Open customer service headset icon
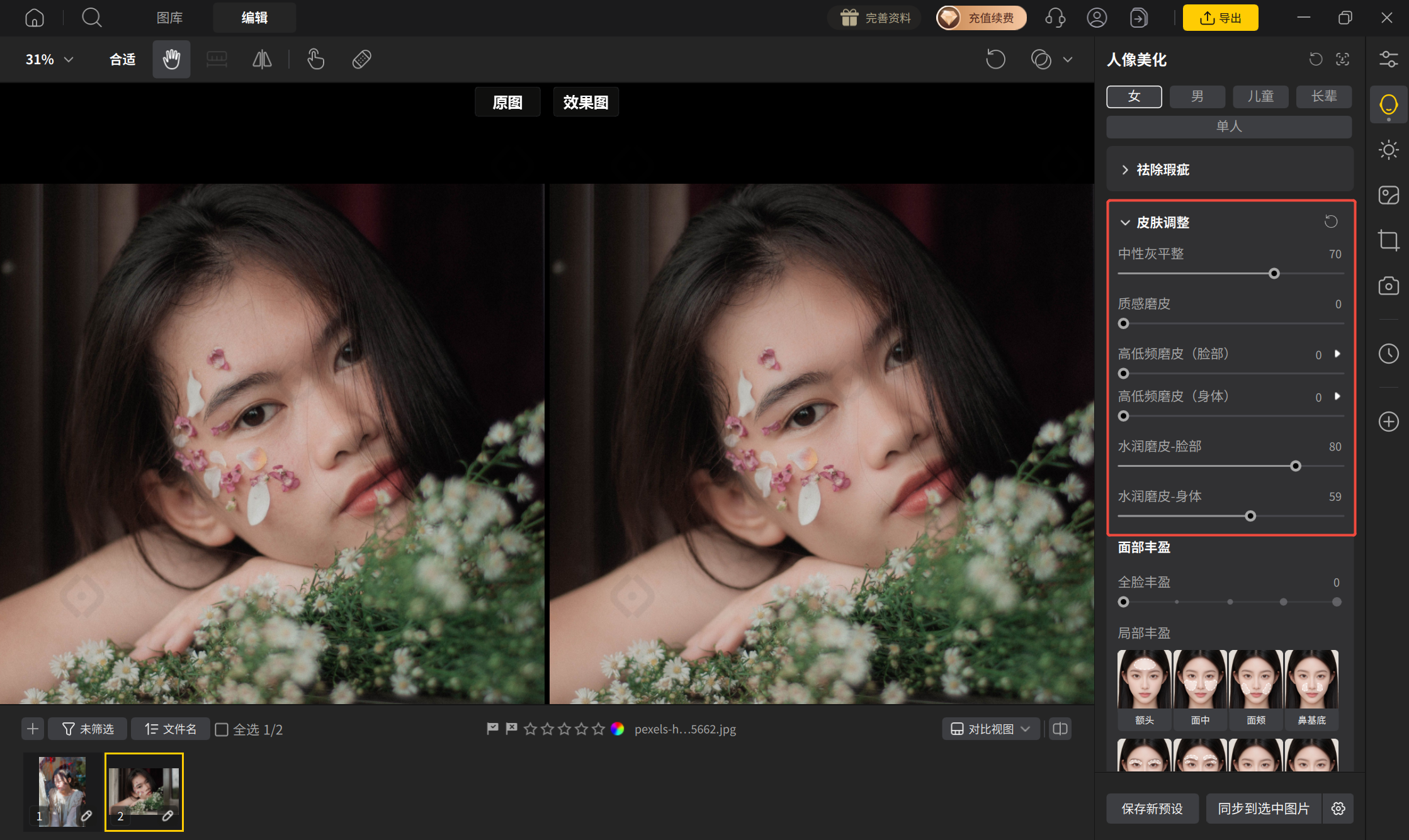1409x840 pixels. tap(1055, 18)
